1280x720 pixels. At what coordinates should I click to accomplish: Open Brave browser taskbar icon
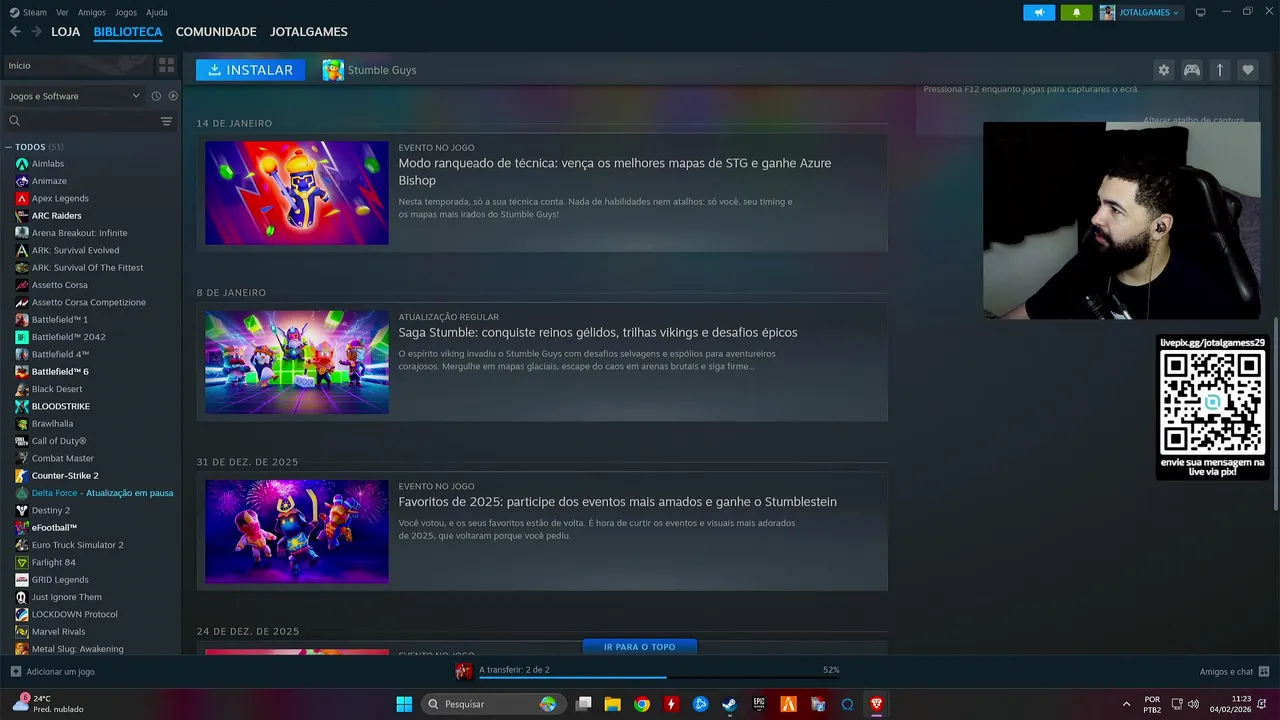tap(877, 704)
